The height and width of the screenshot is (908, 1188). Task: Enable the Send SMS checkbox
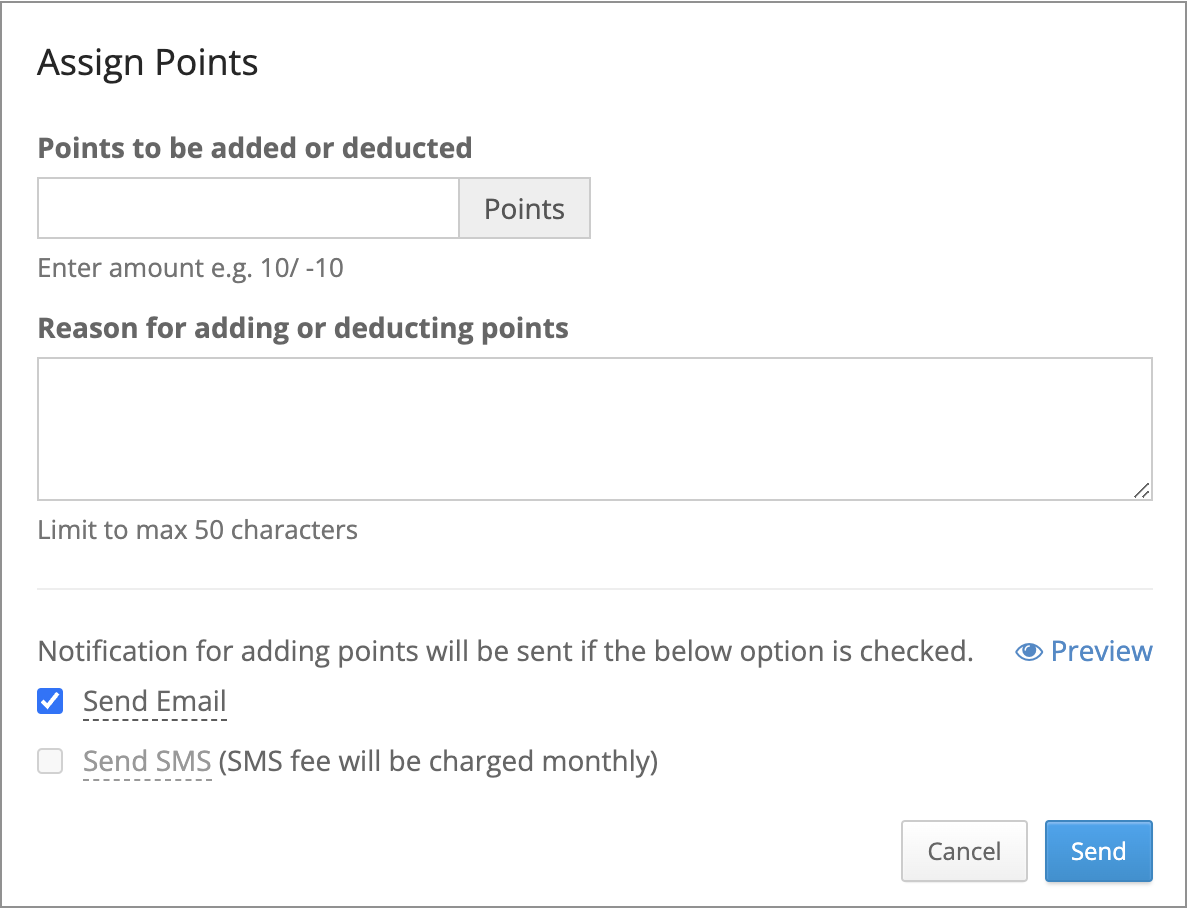pyautogui.click(x=50, y=760)
